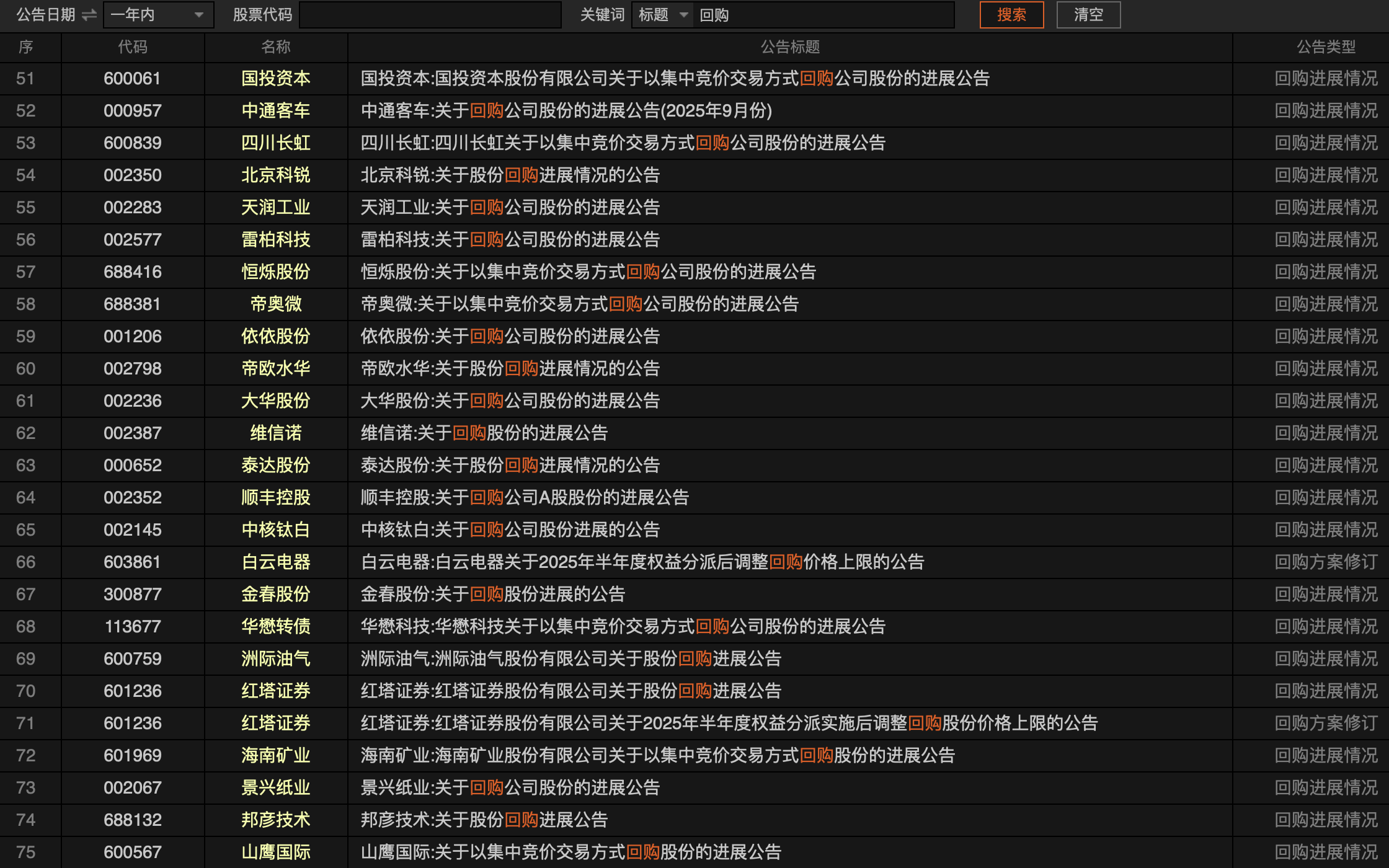Open 红塔证券 价格上限 adjustment announcement
This screenshot has height=868, width=1389.
tap(729, 724)
